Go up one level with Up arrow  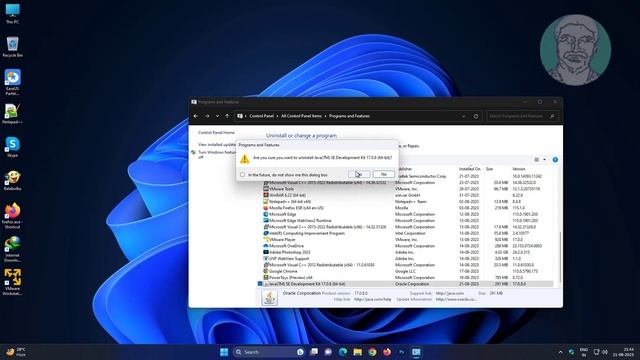(227, 116)
